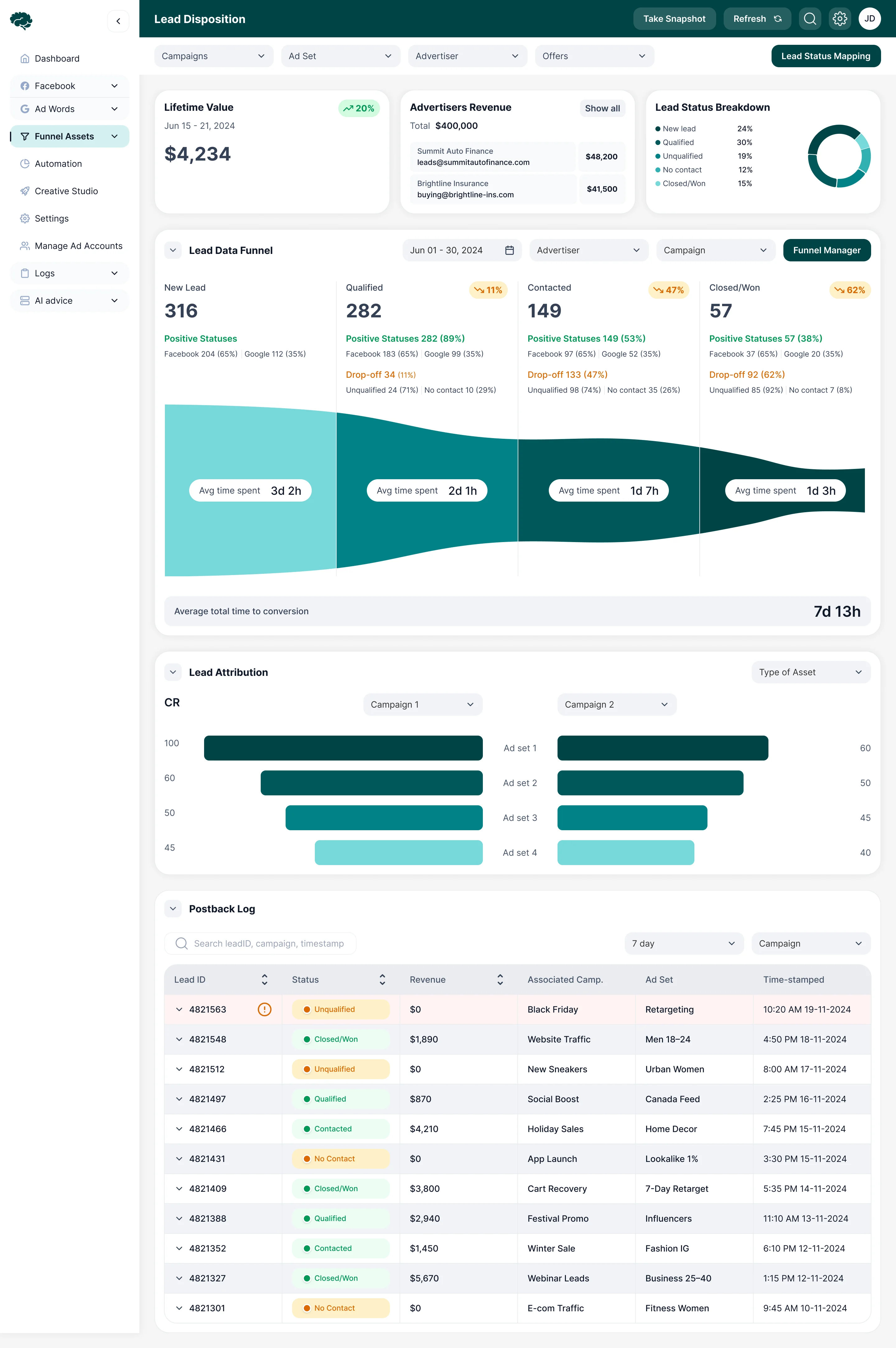
Task: Sort by Revenue column arrows
Action: coord(500,980)
